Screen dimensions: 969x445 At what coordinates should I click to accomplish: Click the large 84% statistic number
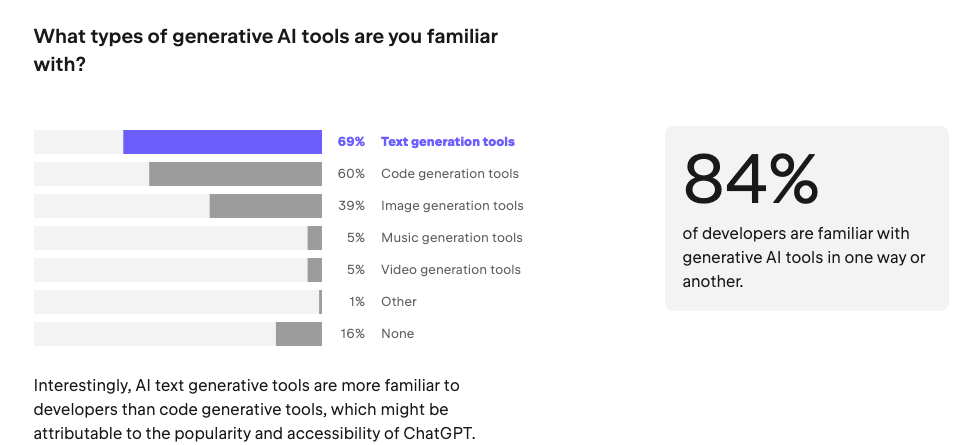click(x=751, y=180)
